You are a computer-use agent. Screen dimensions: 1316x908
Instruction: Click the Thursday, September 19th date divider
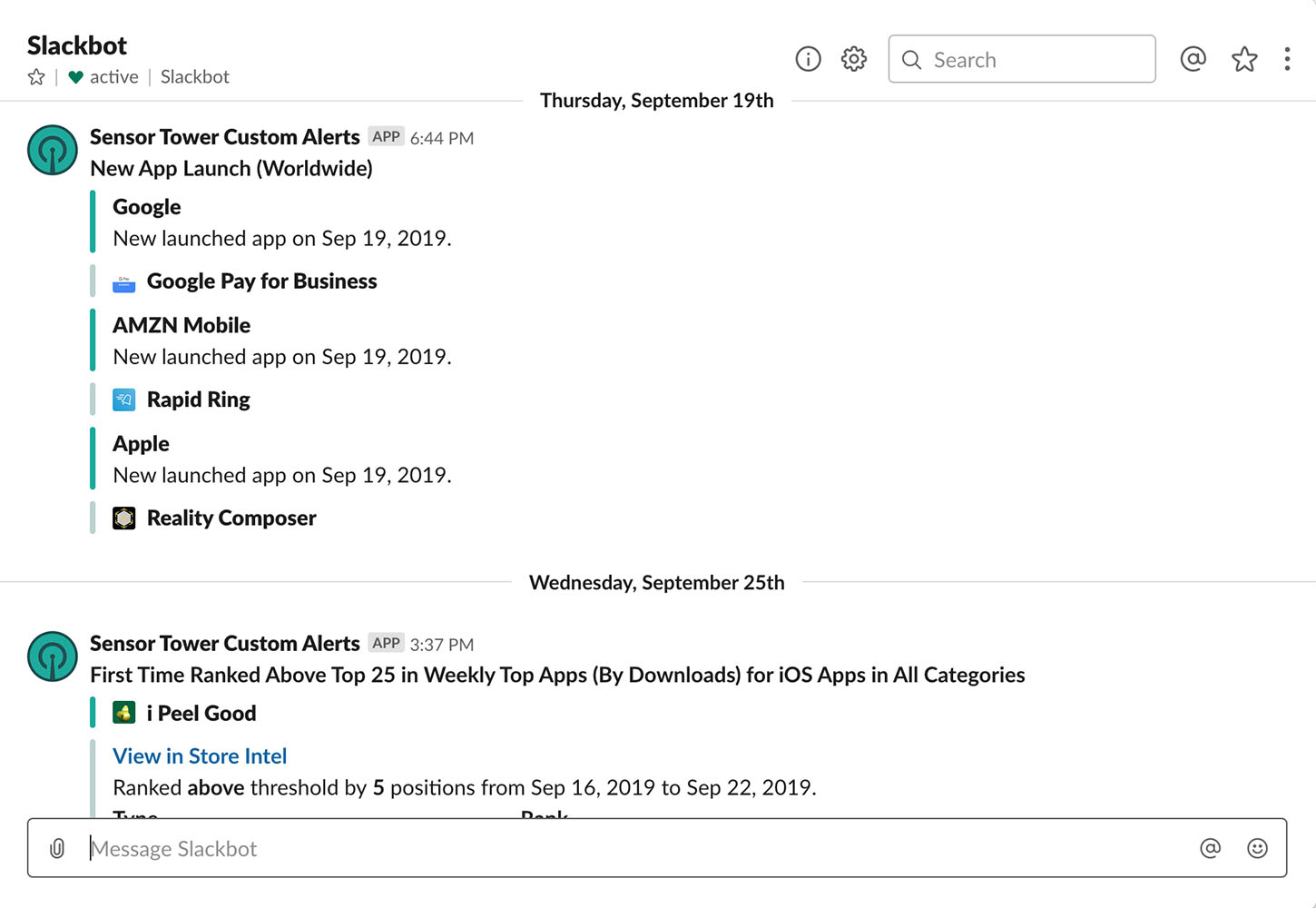[x=656, y=100]
